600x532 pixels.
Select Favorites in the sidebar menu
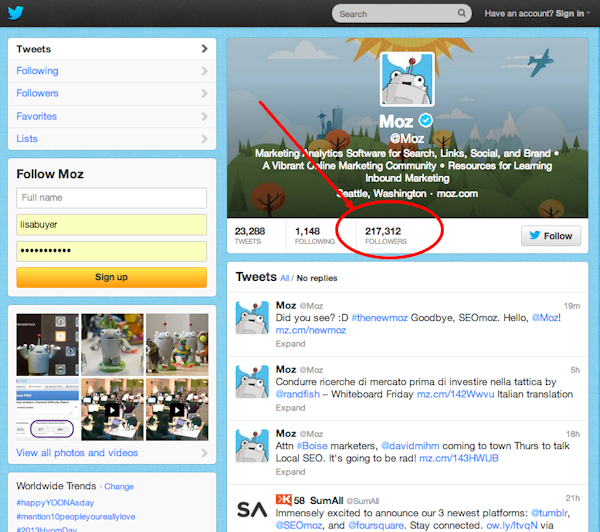click(x=112, y=116)
